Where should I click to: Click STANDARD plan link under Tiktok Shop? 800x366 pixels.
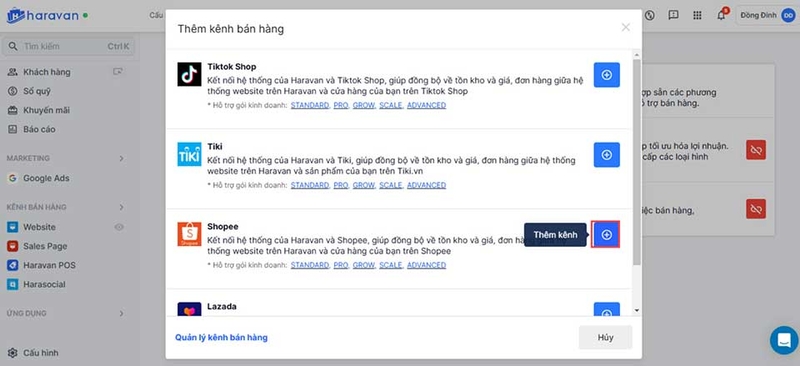tap(310, 106)
